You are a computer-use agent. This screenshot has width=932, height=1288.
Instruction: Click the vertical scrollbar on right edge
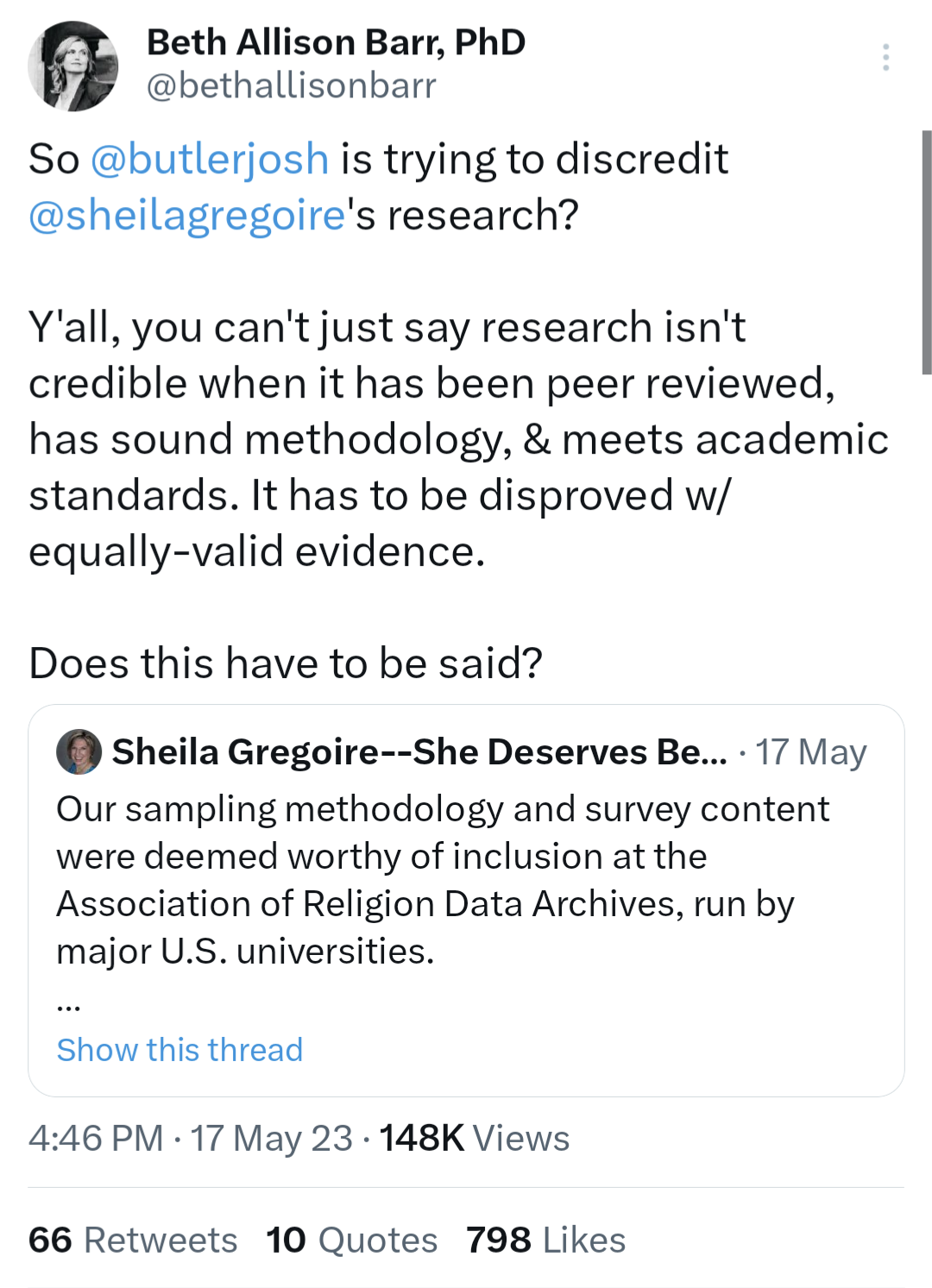[x=926, y=252]
